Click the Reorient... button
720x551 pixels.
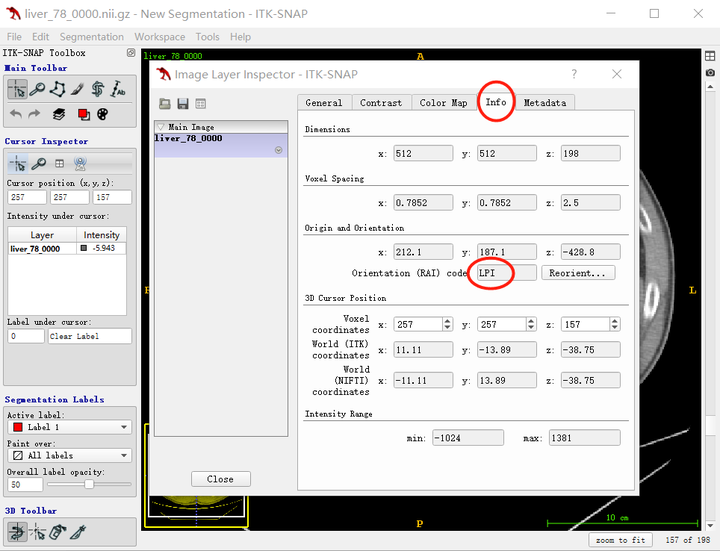tap(578, 273)
